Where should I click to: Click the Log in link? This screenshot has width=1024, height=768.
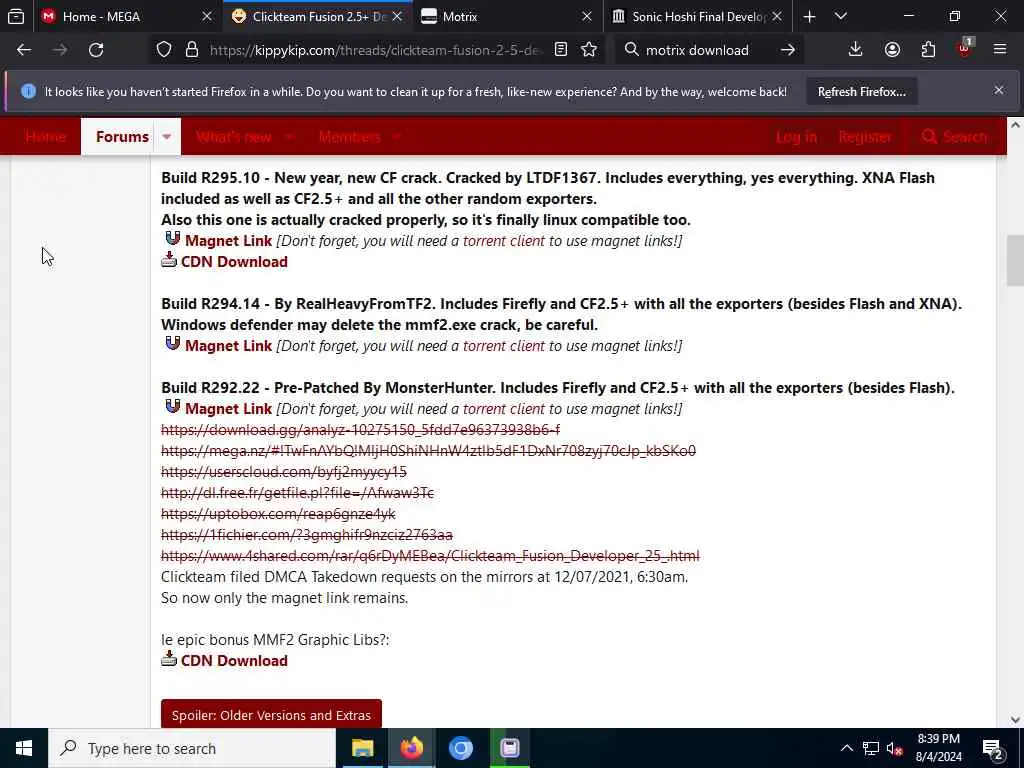(x=796, y=136)
